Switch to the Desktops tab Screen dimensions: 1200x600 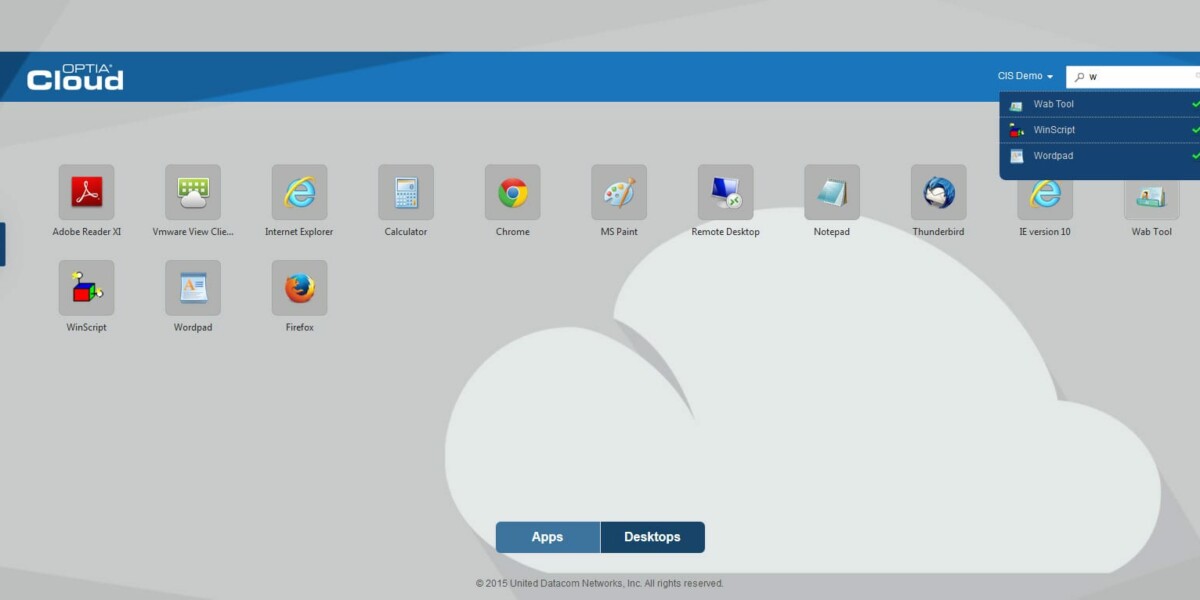pyautogui.click(x=653, y=537)
